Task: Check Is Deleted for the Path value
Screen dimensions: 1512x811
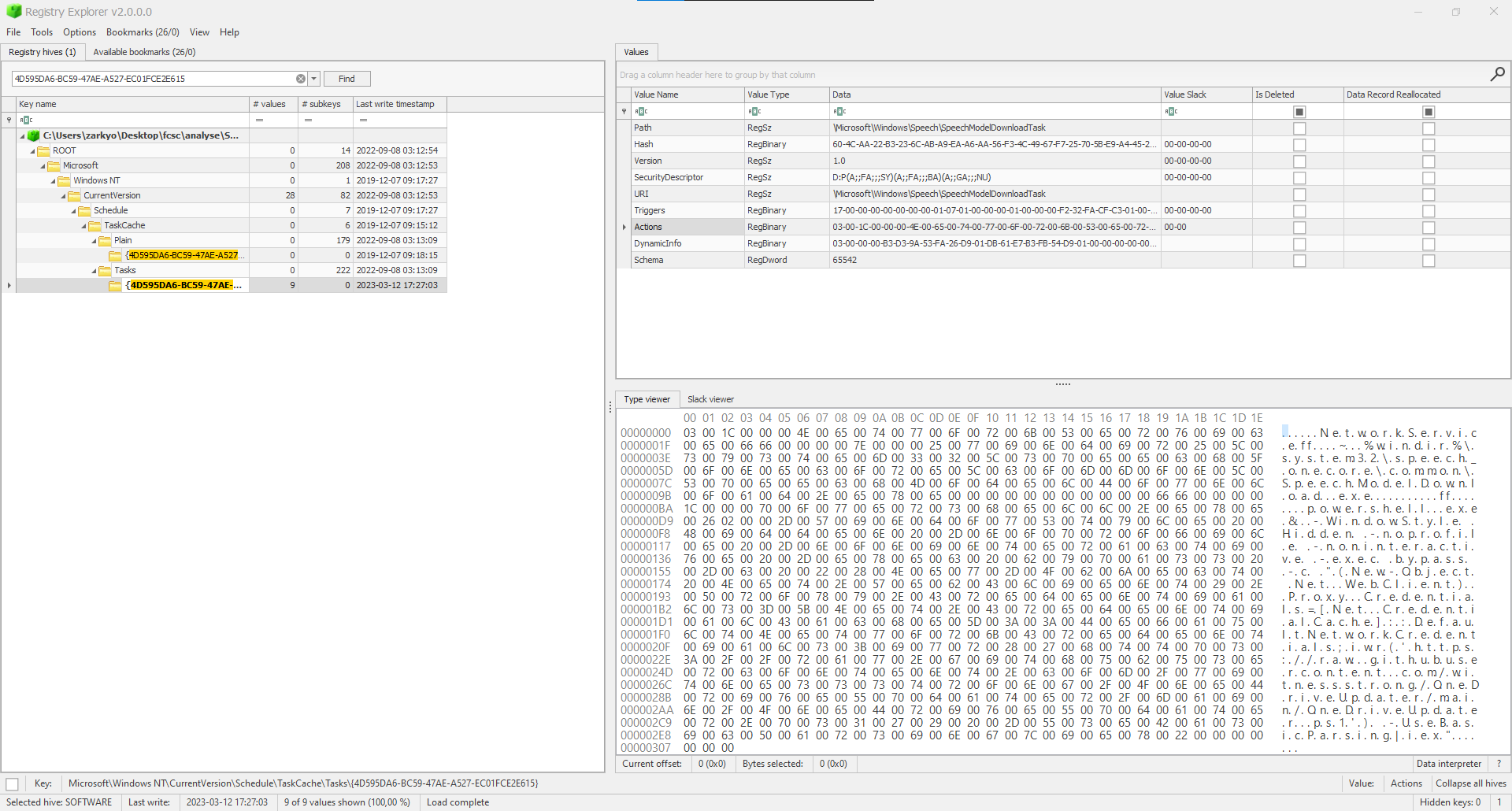Action: [1299, 128]
